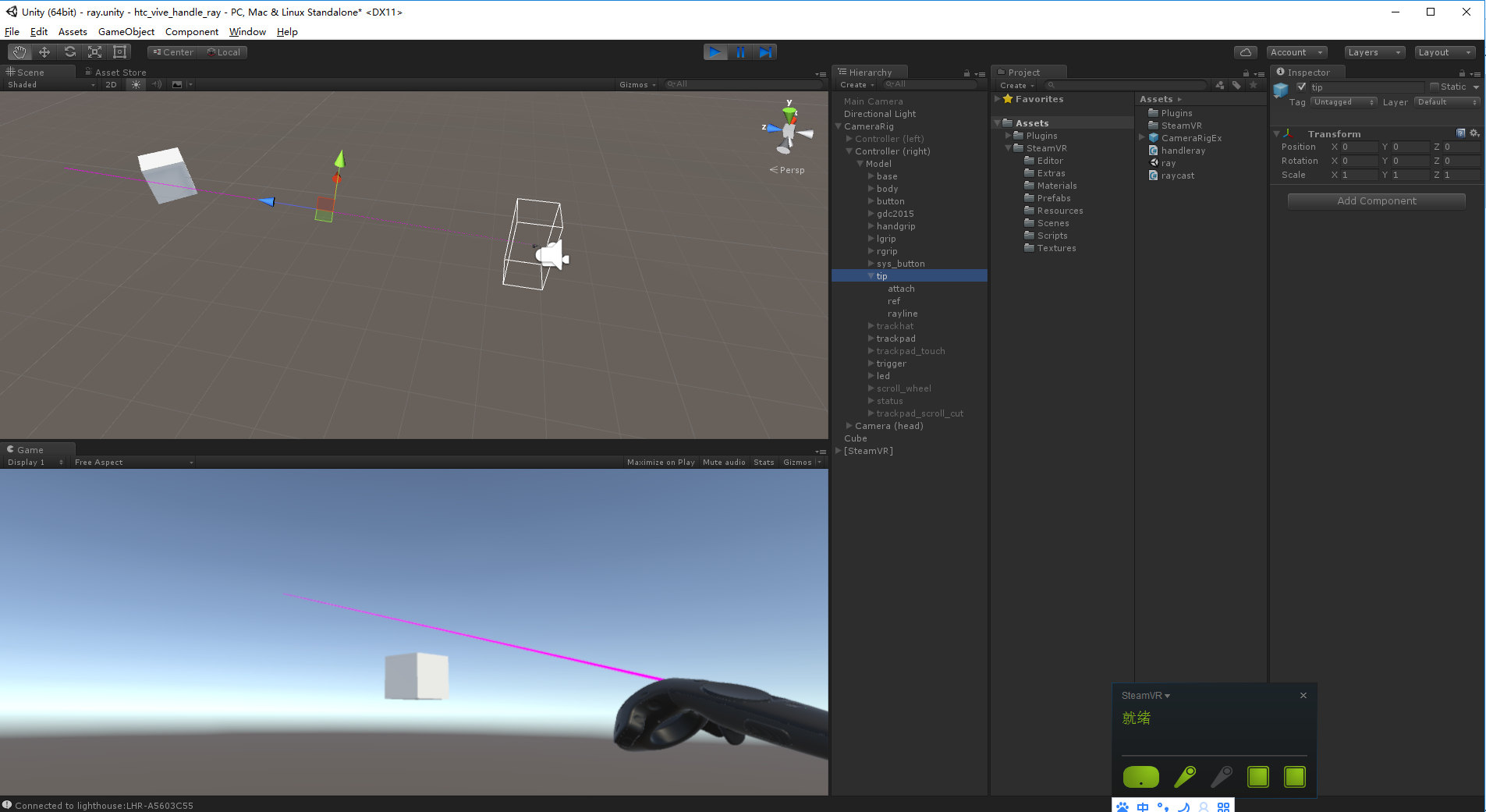Open the Scene view Gizmos dropdown
This screenshot has height=812, width=1486.
[x=637, y=84]
